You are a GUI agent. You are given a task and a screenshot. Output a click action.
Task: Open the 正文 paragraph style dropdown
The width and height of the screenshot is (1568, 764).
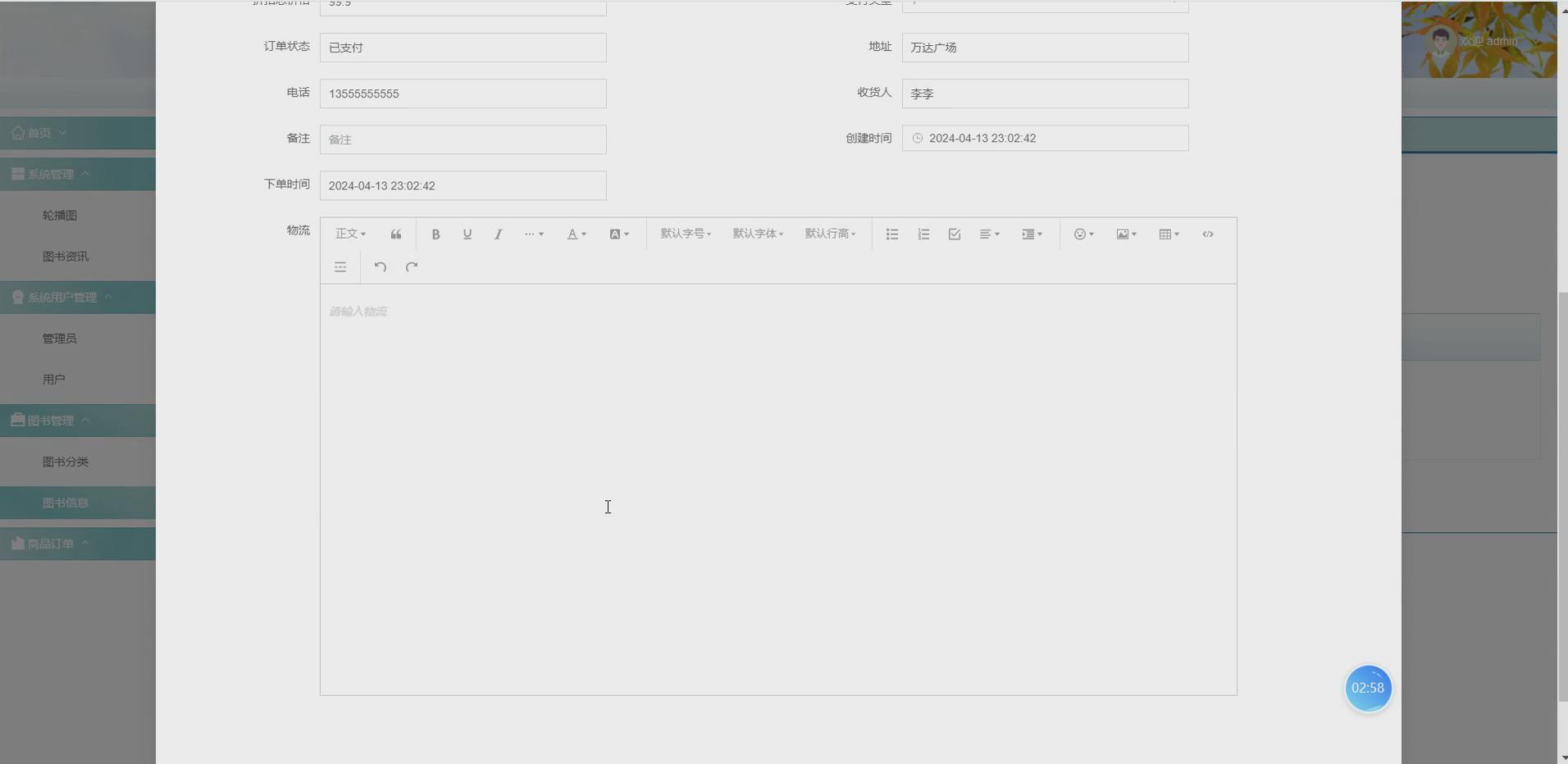tap(349, 234)
